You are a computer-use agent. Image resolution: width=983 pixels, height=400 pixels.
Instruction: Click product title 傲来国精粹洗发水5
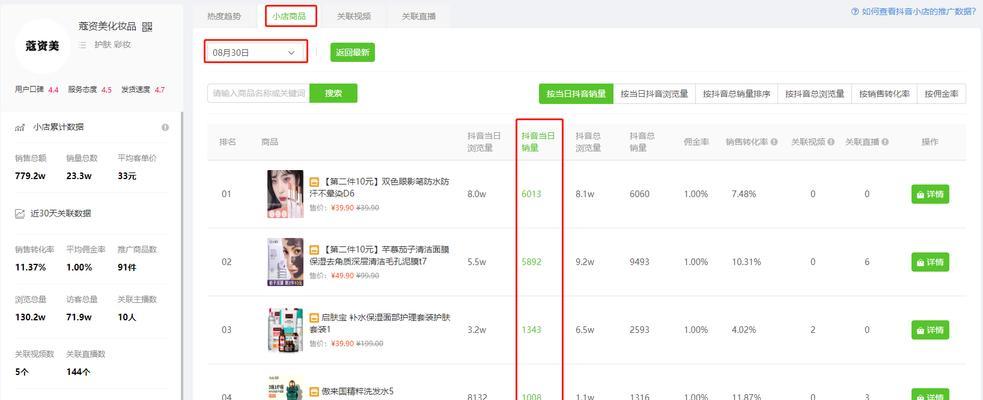(358, 392)
